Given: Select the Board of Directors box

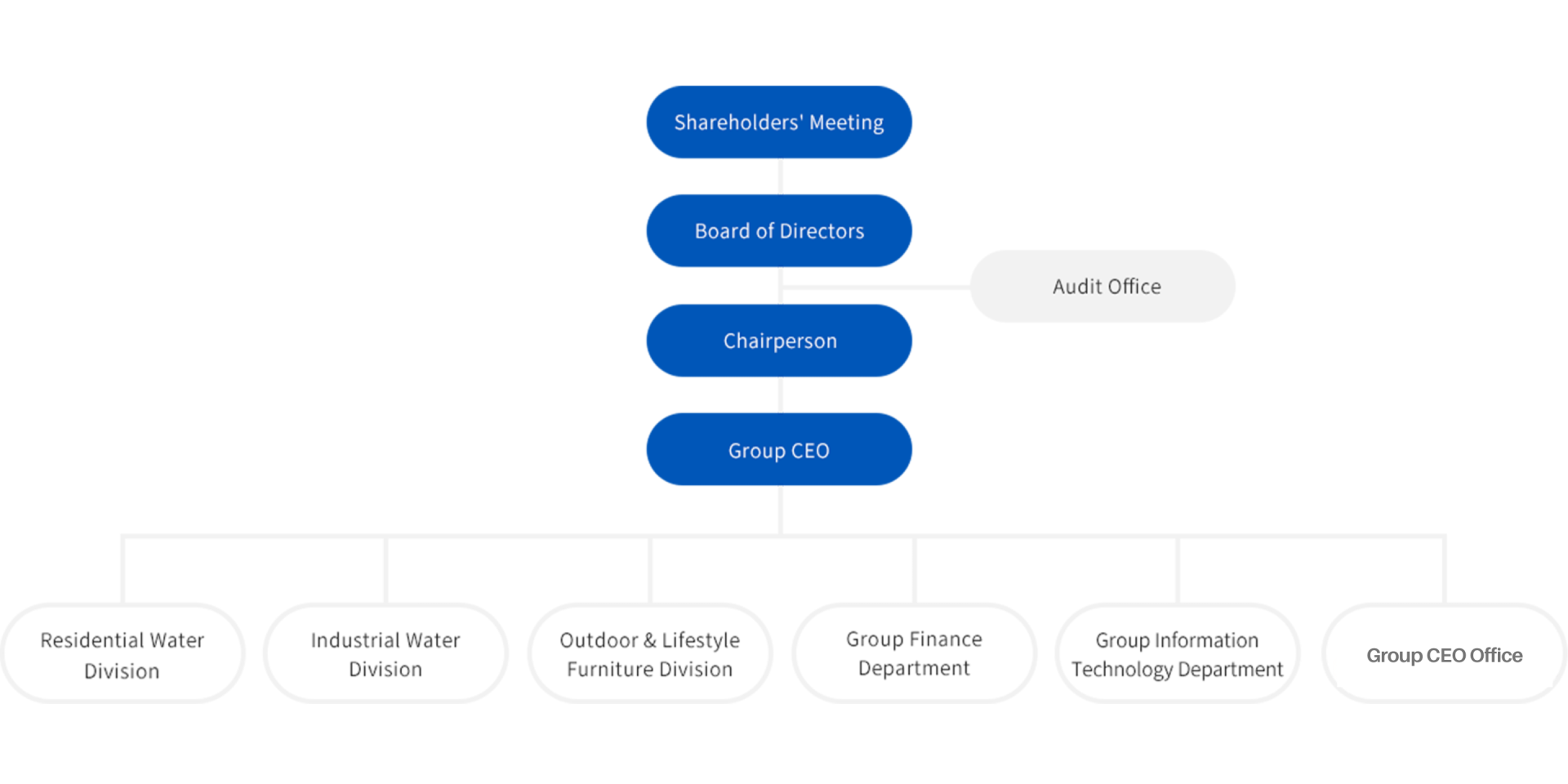Looking at the screenshot, I should pyautogui.click(x=778, y=231).
